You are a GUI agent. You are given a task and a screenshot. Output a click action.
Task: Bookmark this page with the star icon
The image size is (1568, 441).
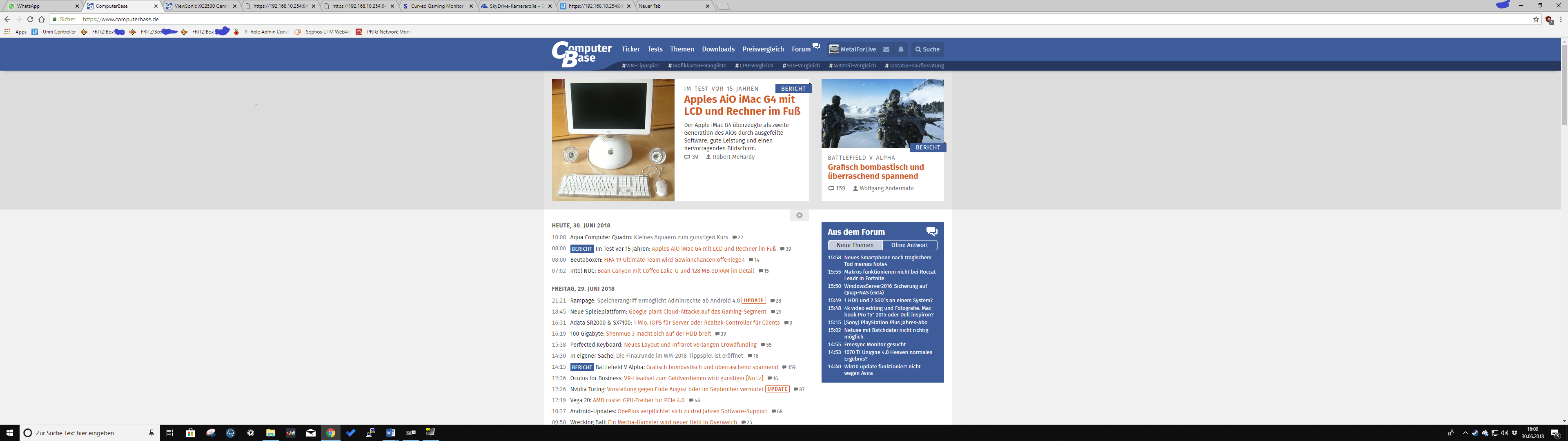pyautogui.click(x=1536, y=20)
